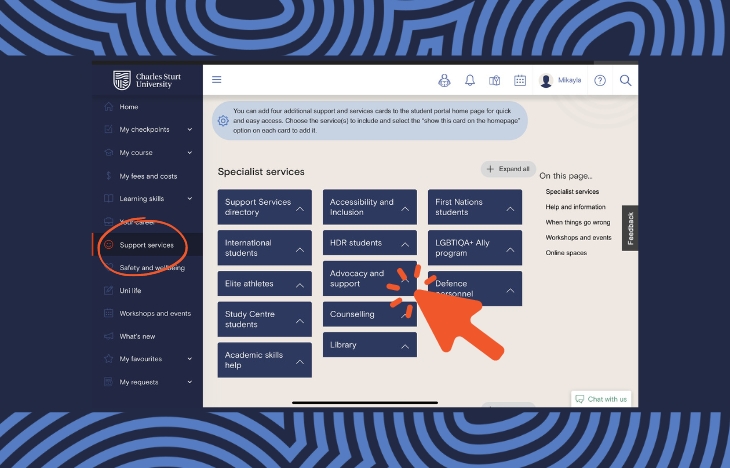Click the Expand all button

508,169
